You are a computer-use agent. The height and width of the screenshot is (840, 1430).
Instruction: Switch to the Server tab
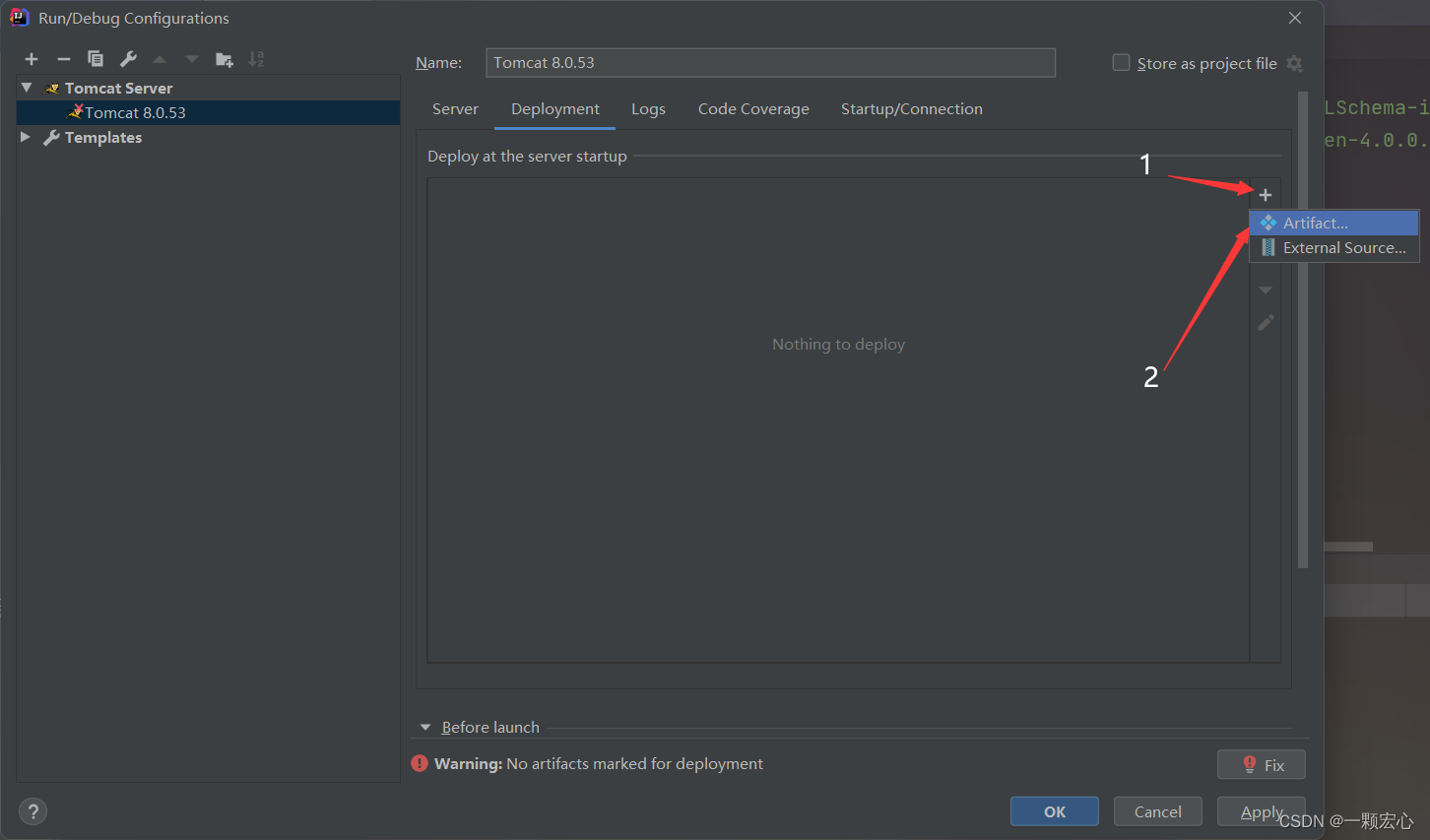pos(455,108)
